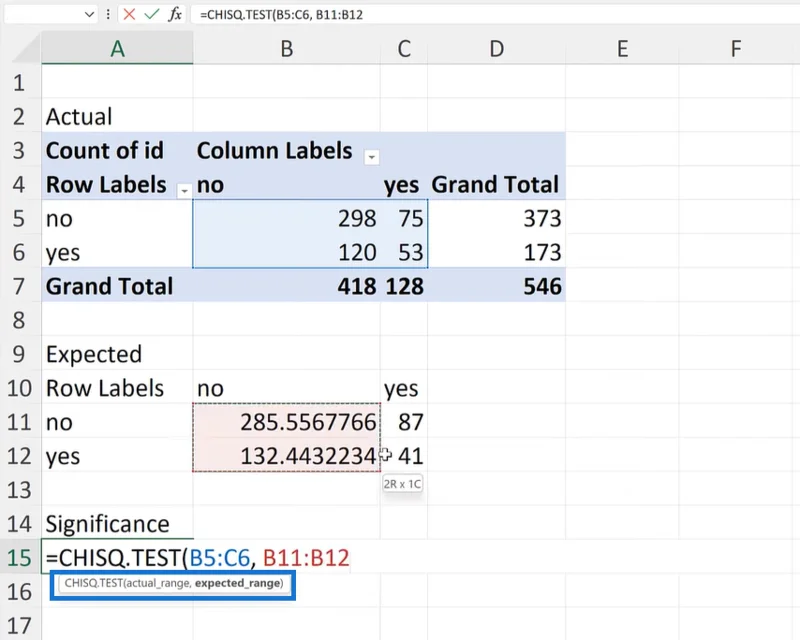Click the 'Count of id' cell
The image size is (800, 640).
pyautogui.click(x=117, y=150)
